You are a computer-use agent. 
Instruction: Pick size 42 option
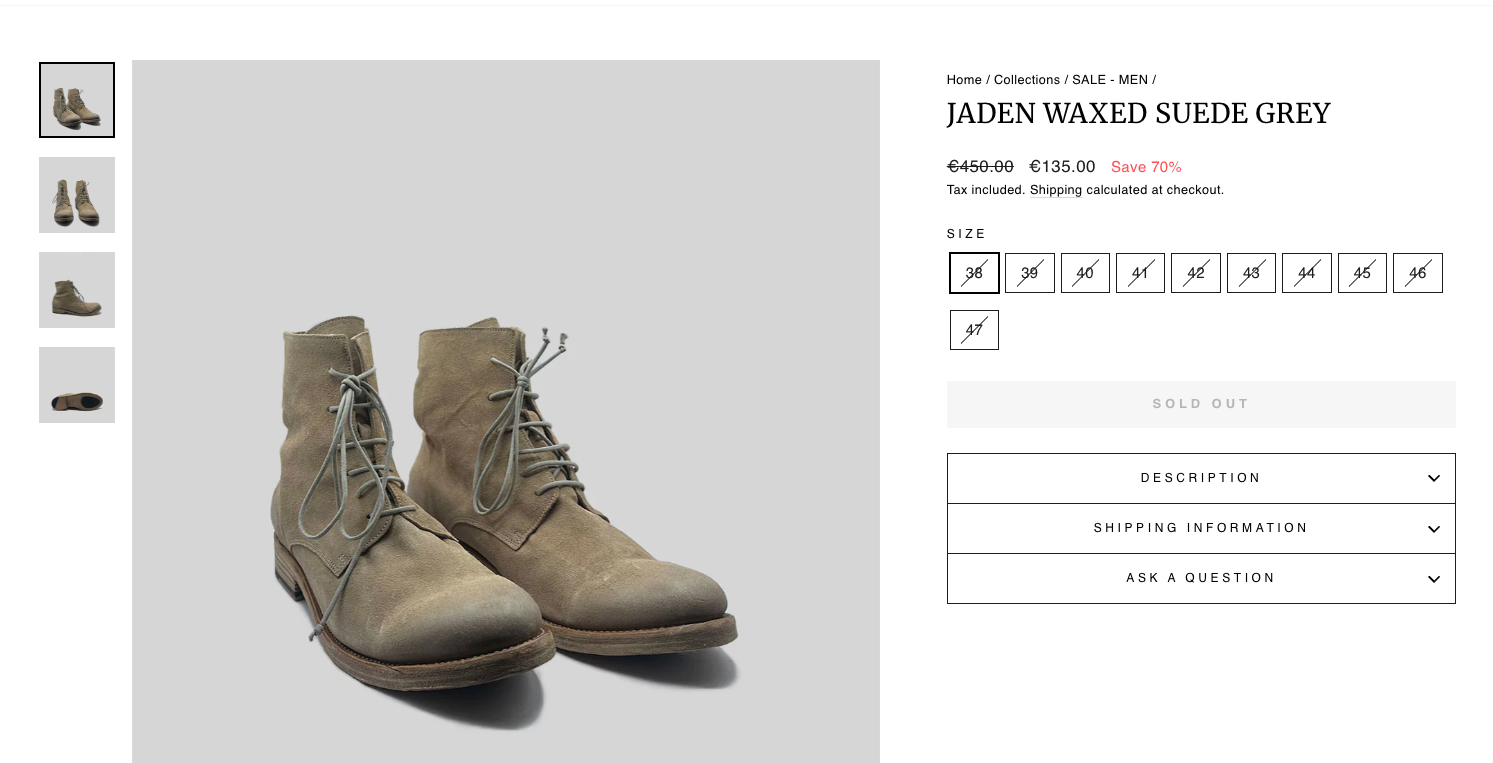(1196, 273)
